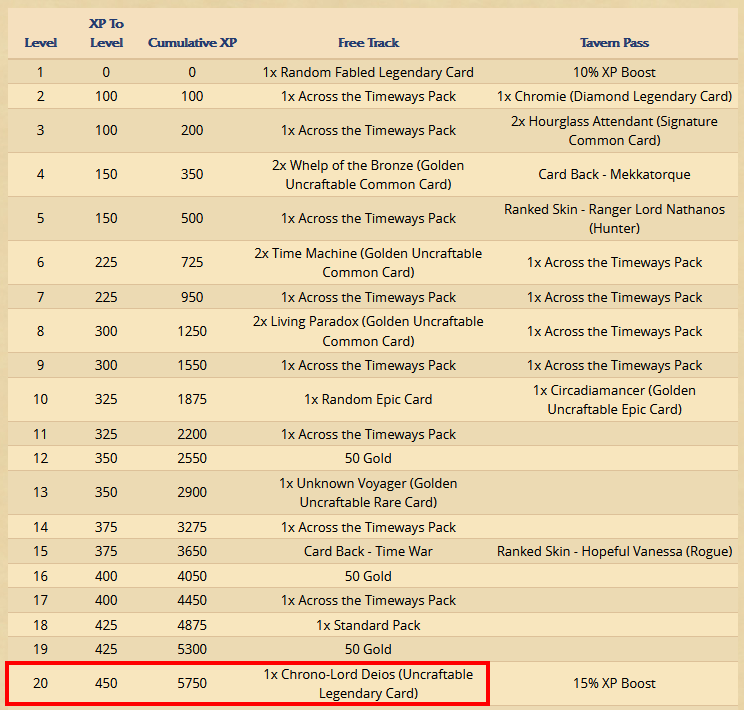This screenshot has width=744, height=710.
Task: Click level number 1
Action: 41,72
